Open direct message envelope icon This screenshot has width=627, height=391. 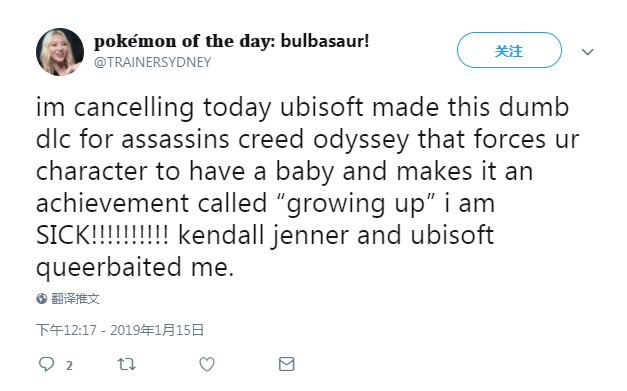pos(286,364)
